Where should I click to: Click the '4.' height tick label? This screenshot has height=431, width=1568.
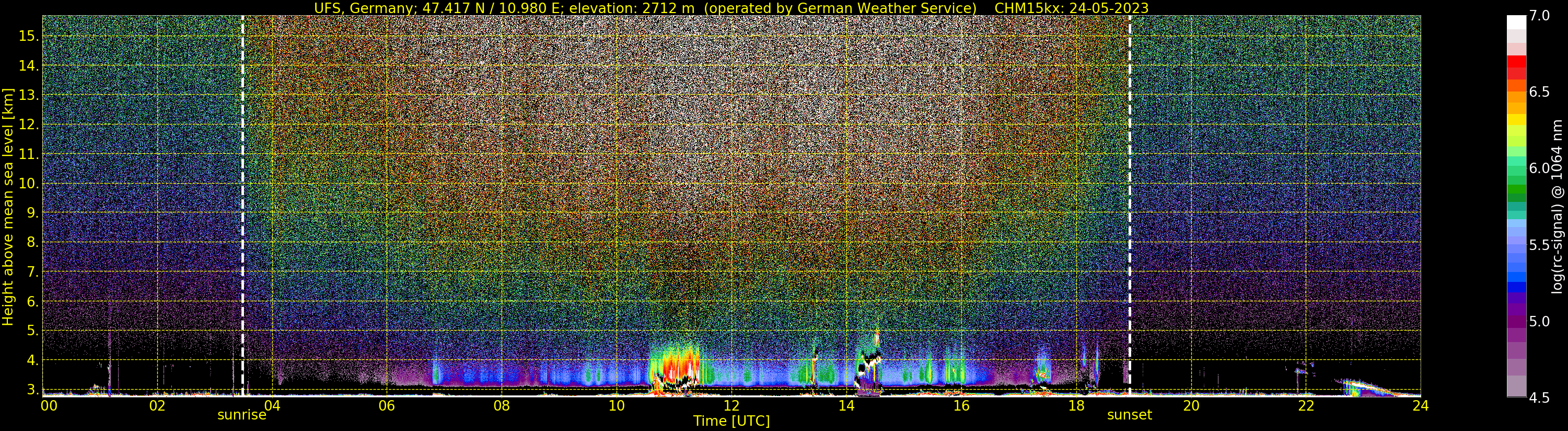[33, 360]
